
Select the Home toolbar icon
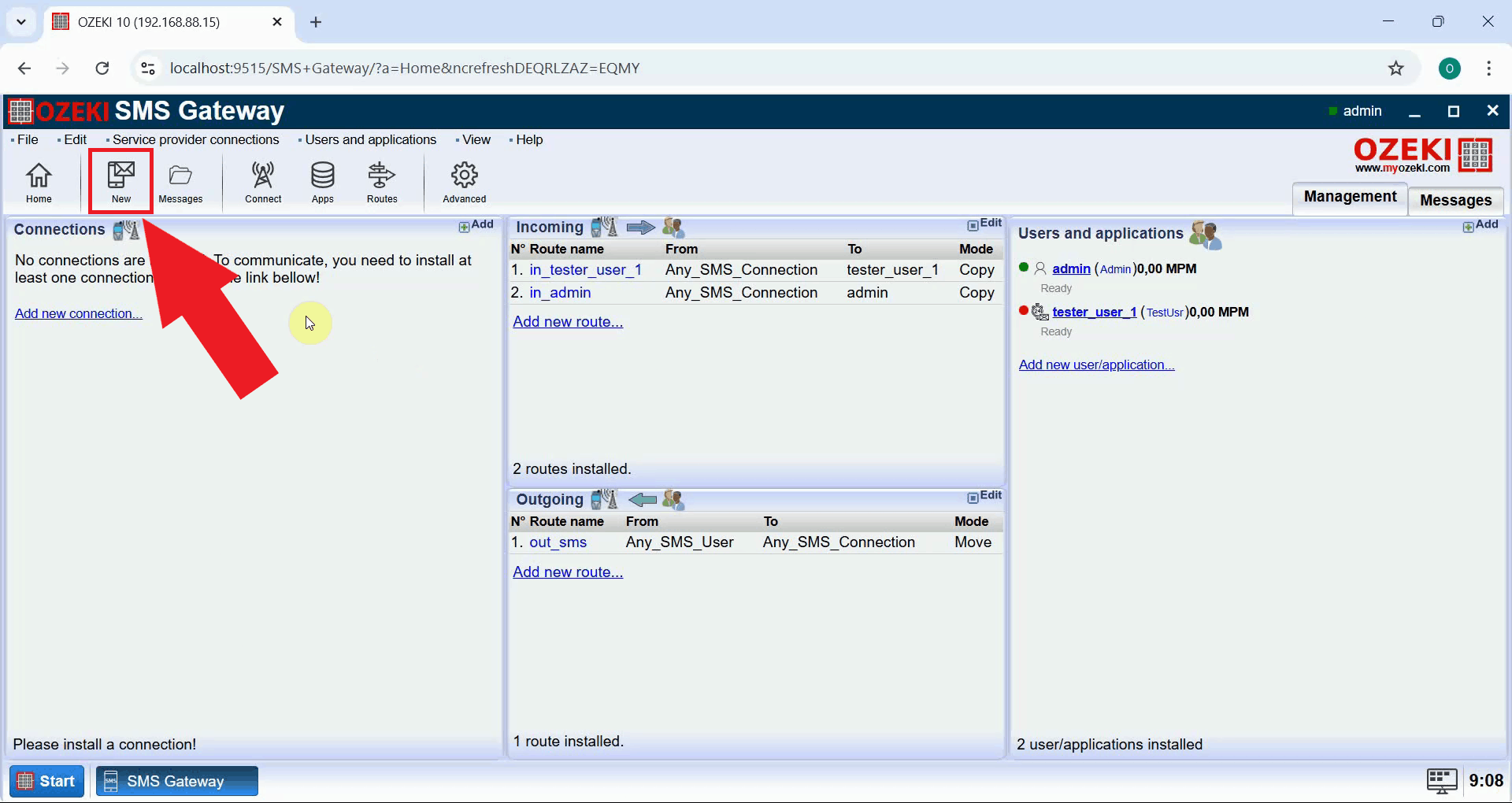point(39,181)
